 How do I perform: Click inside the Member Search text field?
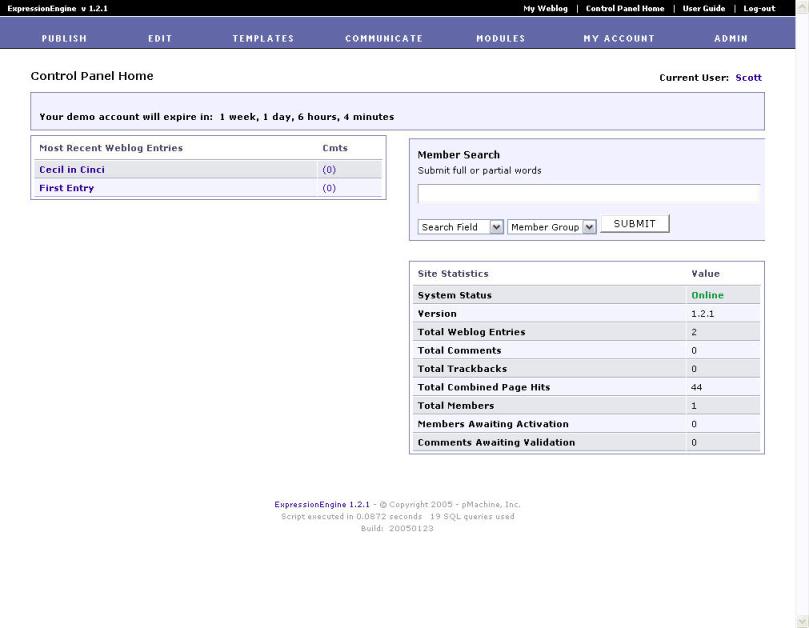click(588, 194)
